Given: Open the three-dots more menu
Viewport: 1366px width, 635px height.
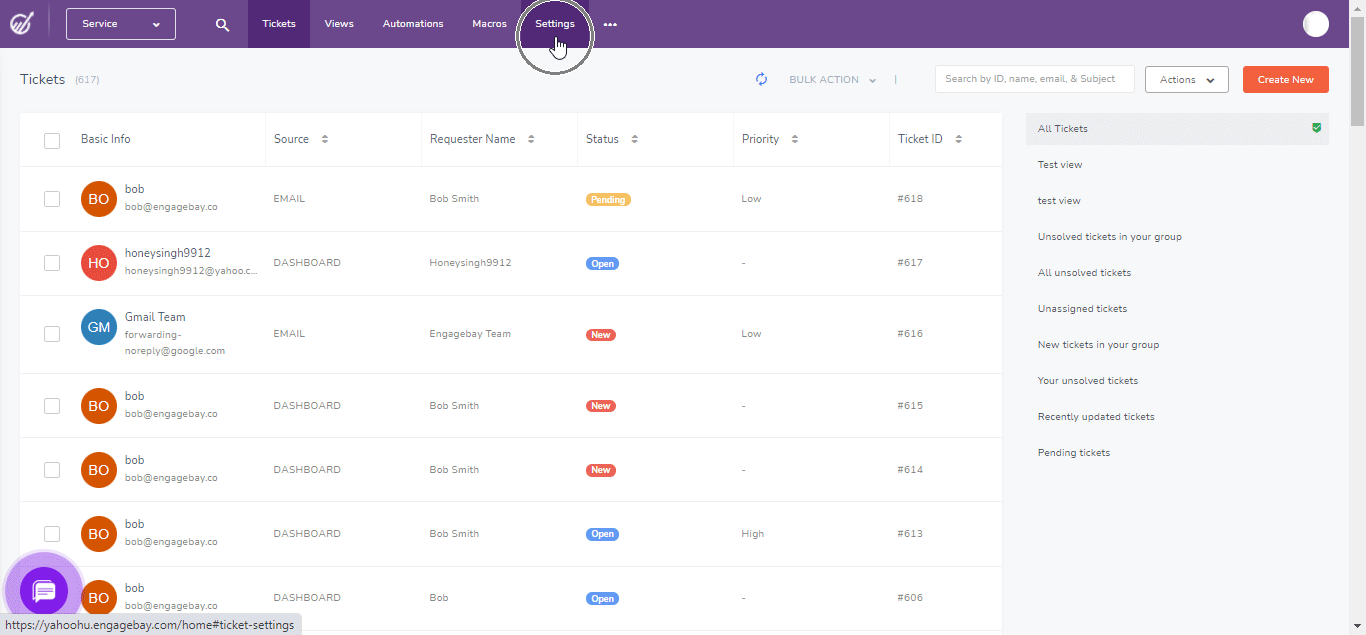Looking at the screenshot, I should click(x=610, y=25).
